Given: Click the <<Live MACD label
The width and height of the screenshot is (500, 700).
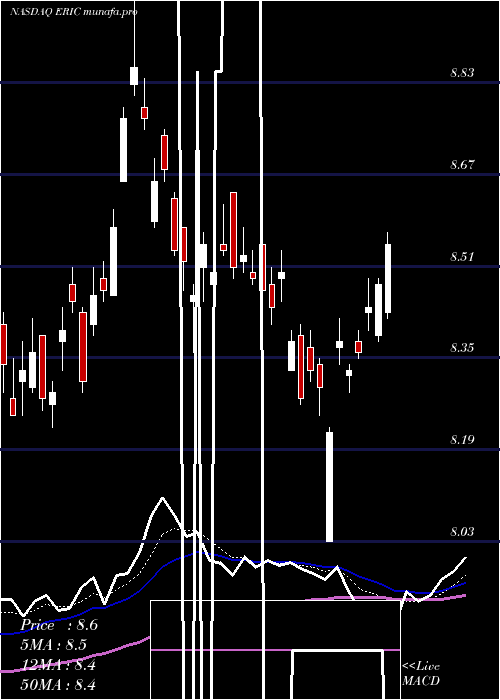Looking at the screenshot, I should pos(421,673).
